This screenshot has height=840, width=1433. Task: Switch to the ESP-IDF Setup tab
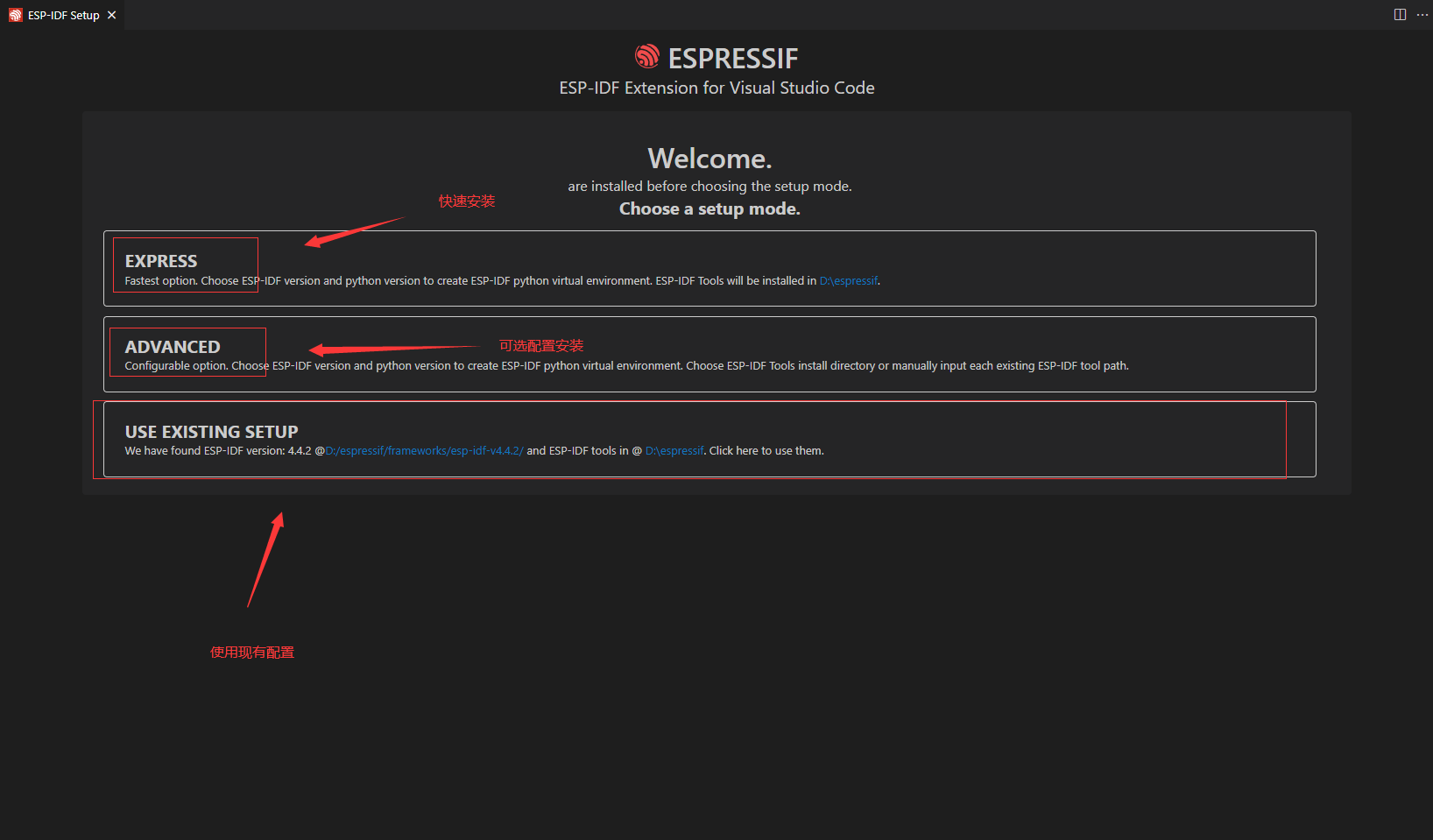(62, 15)
